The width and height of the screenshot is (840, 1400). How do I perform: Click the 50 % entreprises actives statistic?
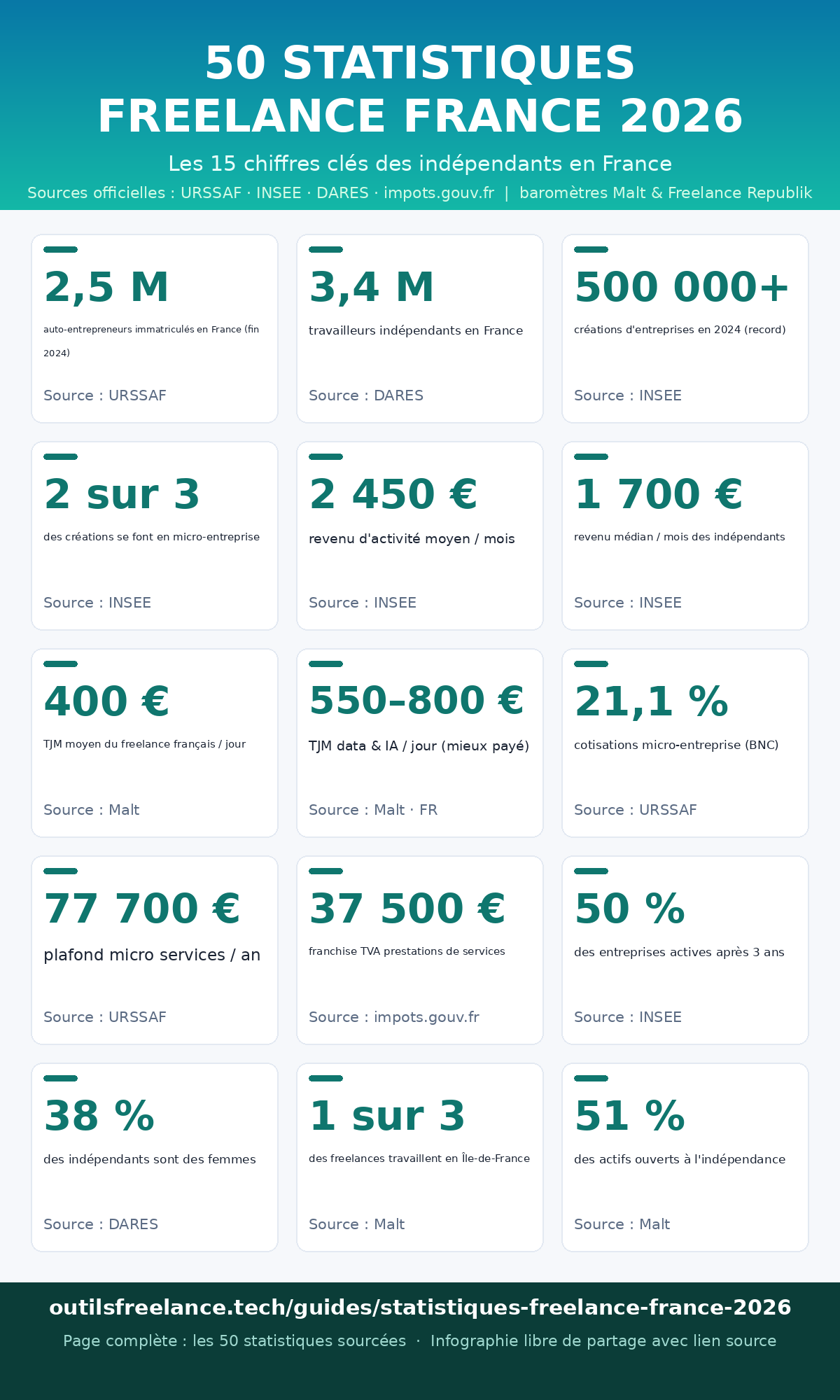click(x=630, y=909)
